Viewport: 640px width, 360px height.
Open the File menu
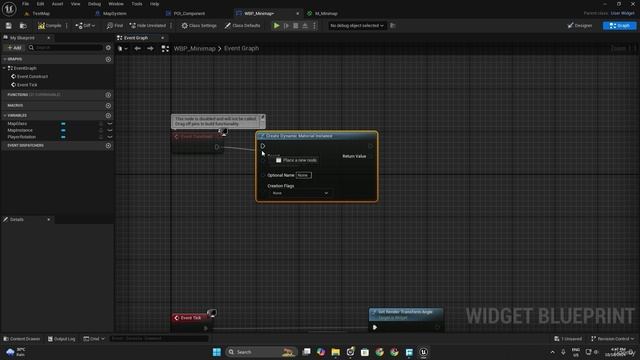click(x=25, y=4)
